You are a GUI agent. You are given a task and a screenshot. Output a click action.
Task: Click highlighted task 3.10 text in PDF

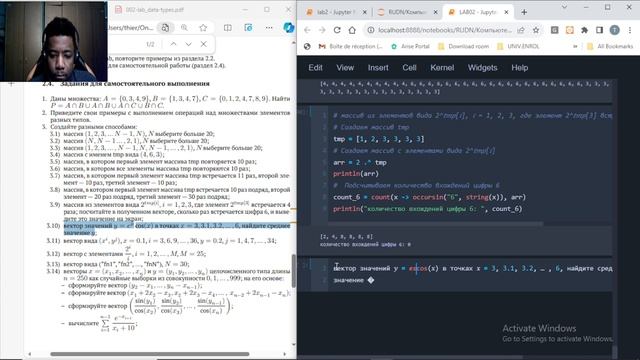[177, 229]
